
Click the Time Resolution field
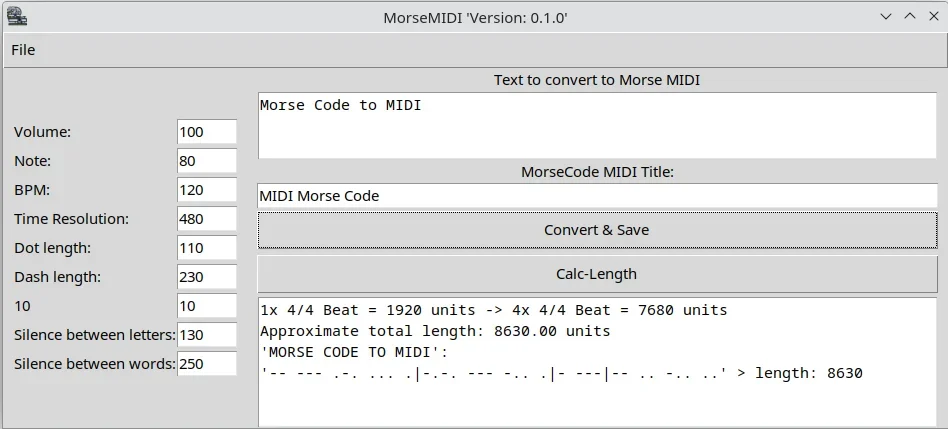click(206, 219)
